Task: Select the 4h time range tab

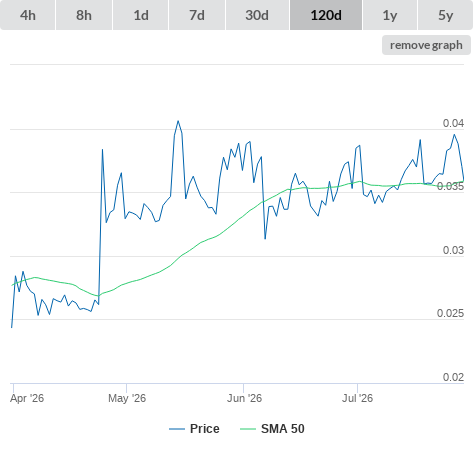Action: pos(28,15)
